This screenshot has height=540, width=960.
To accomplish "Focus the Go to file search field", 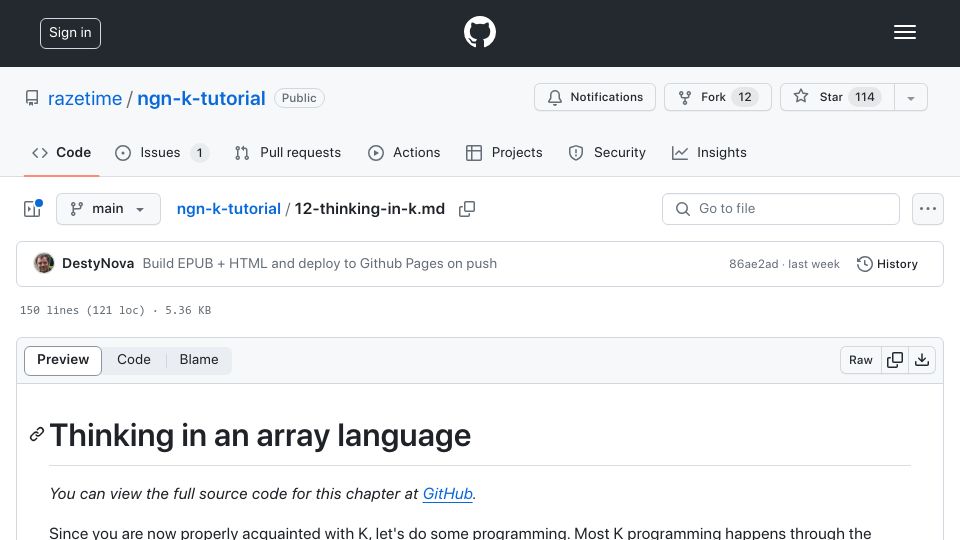I will [x=781, y=209].
